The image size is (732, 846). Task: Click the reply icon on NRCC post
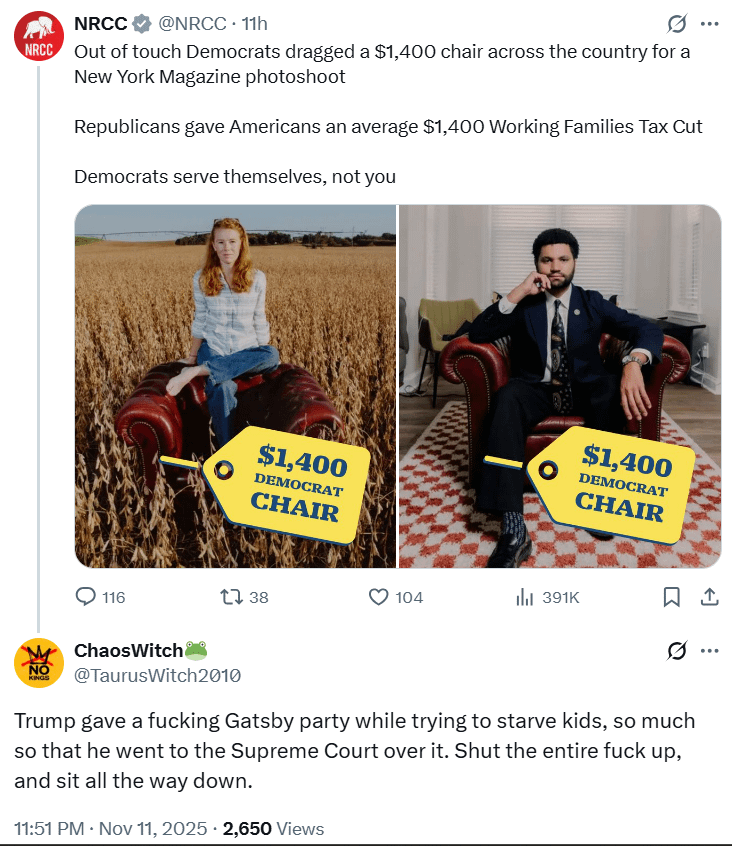(87, 597)
